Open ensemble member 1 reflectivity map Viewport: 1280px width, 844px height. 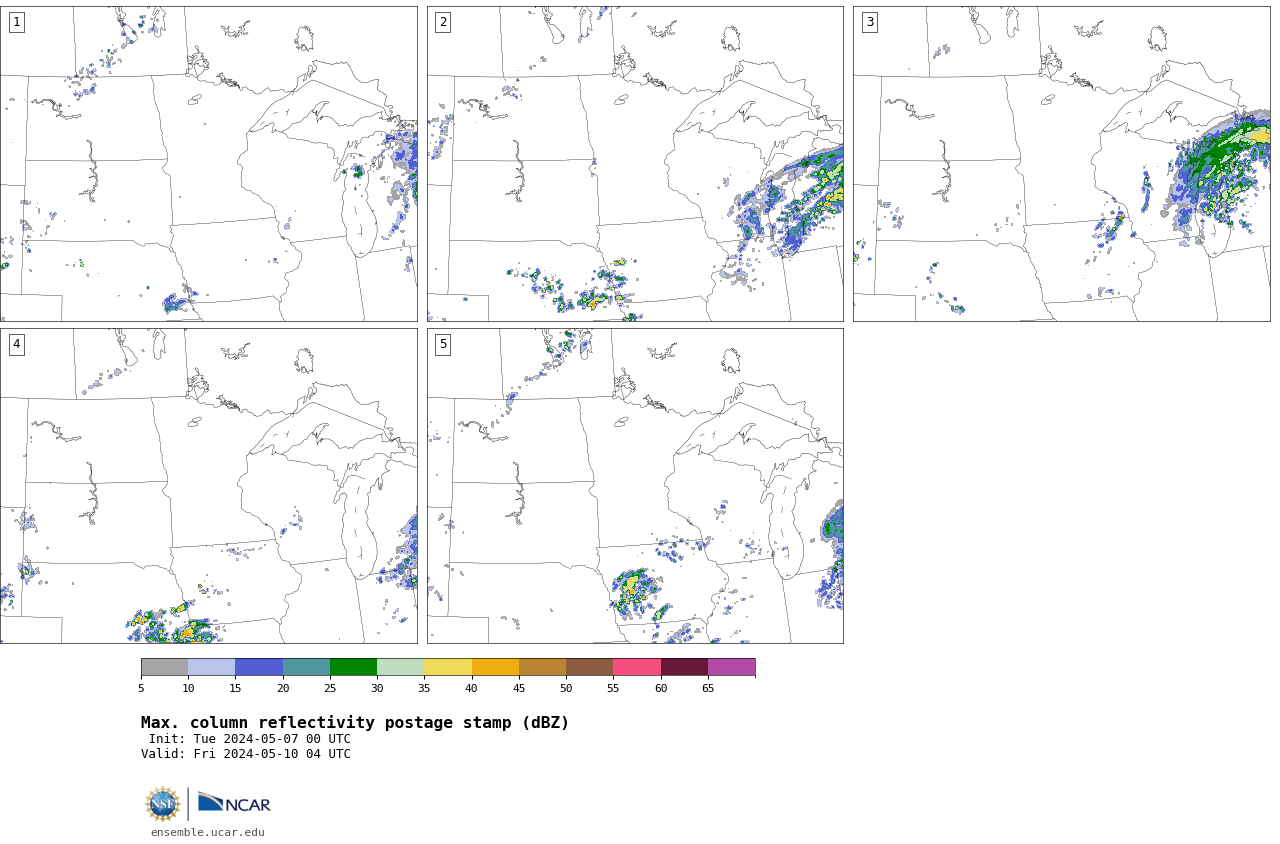coord(208,164)
